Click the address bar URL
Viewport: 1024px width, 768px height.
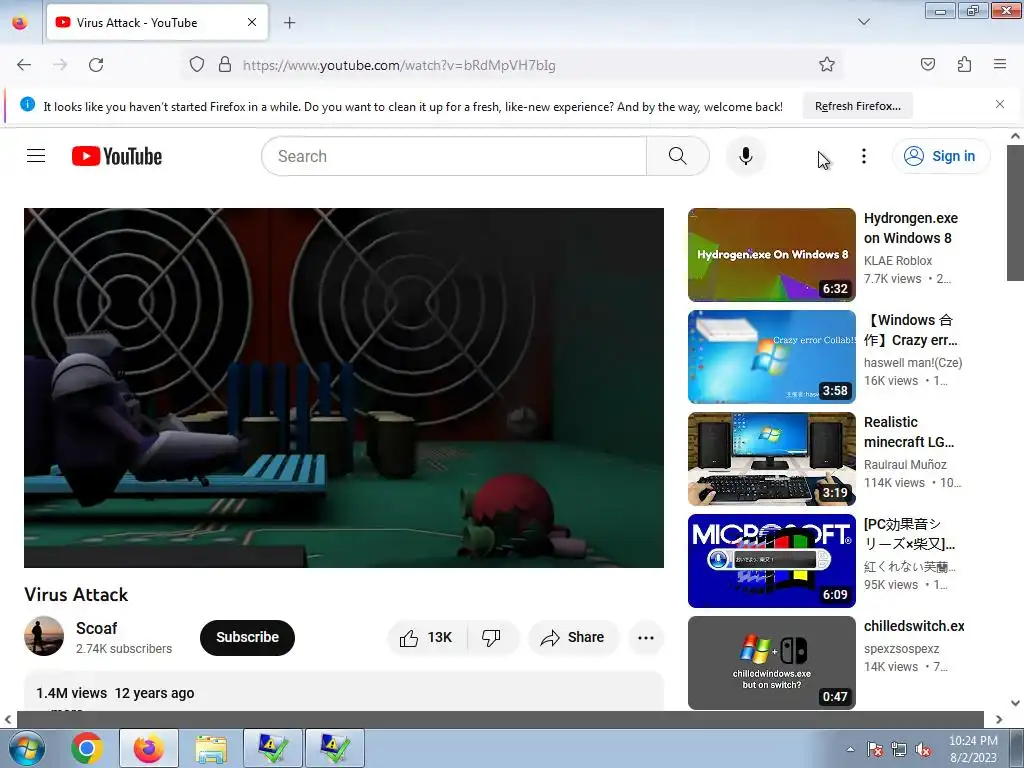tap(399, 65)
